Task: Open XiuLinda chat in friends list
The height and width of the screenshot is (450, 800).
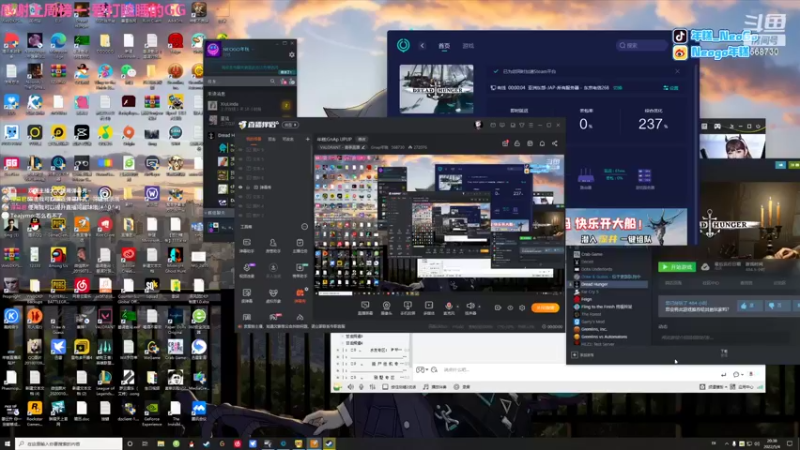Action: click(x=249, y=106)
